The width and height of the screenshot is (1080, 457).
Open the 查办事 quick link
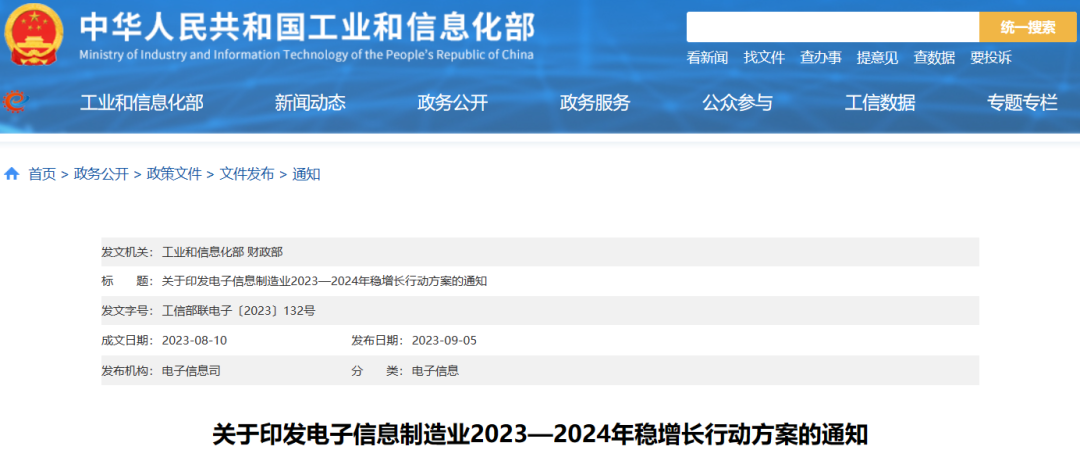pyautogui.click(x=821, y=58)
